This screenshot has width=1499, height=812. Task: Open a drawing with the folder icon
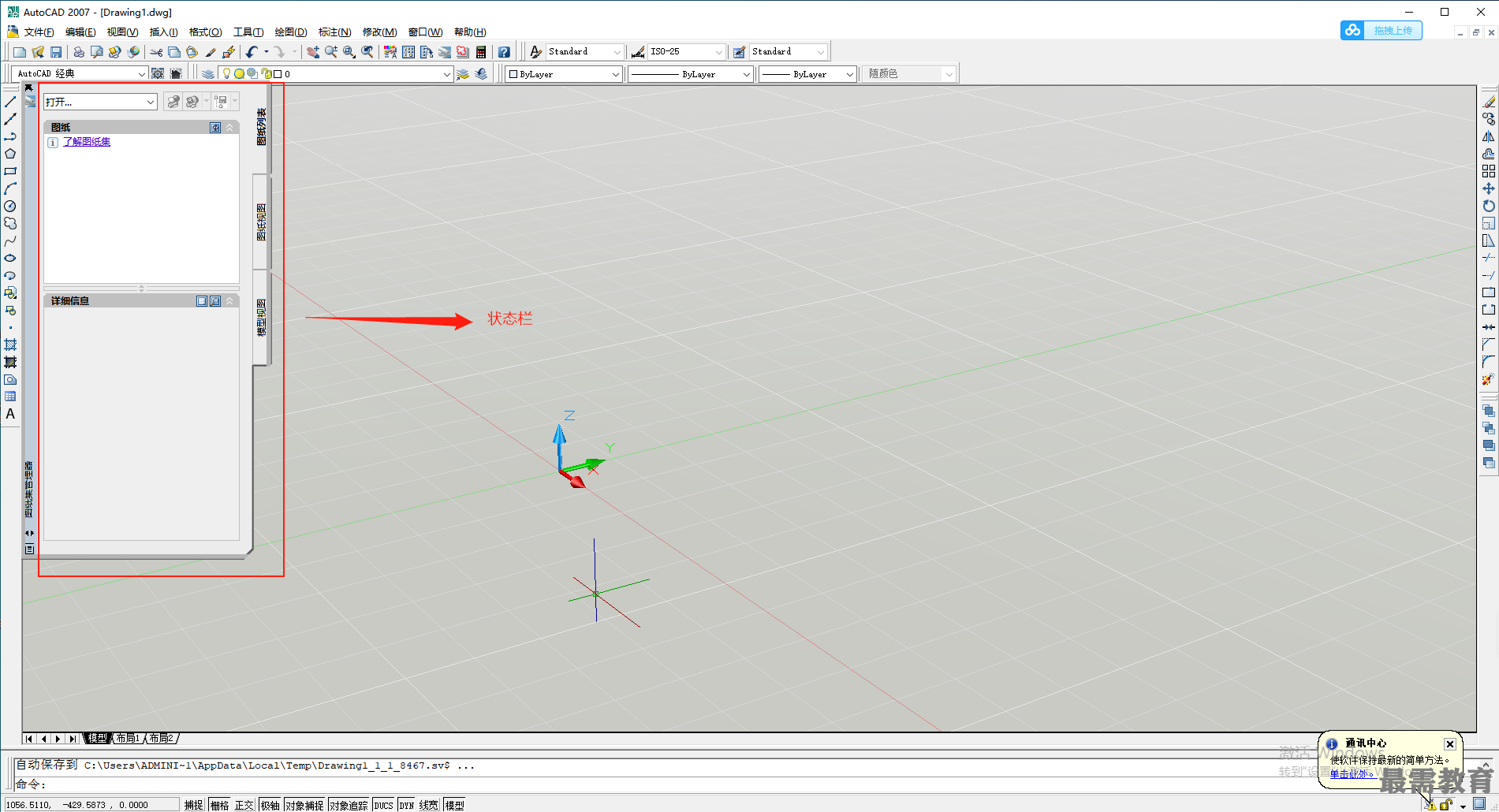click(37, 52)
